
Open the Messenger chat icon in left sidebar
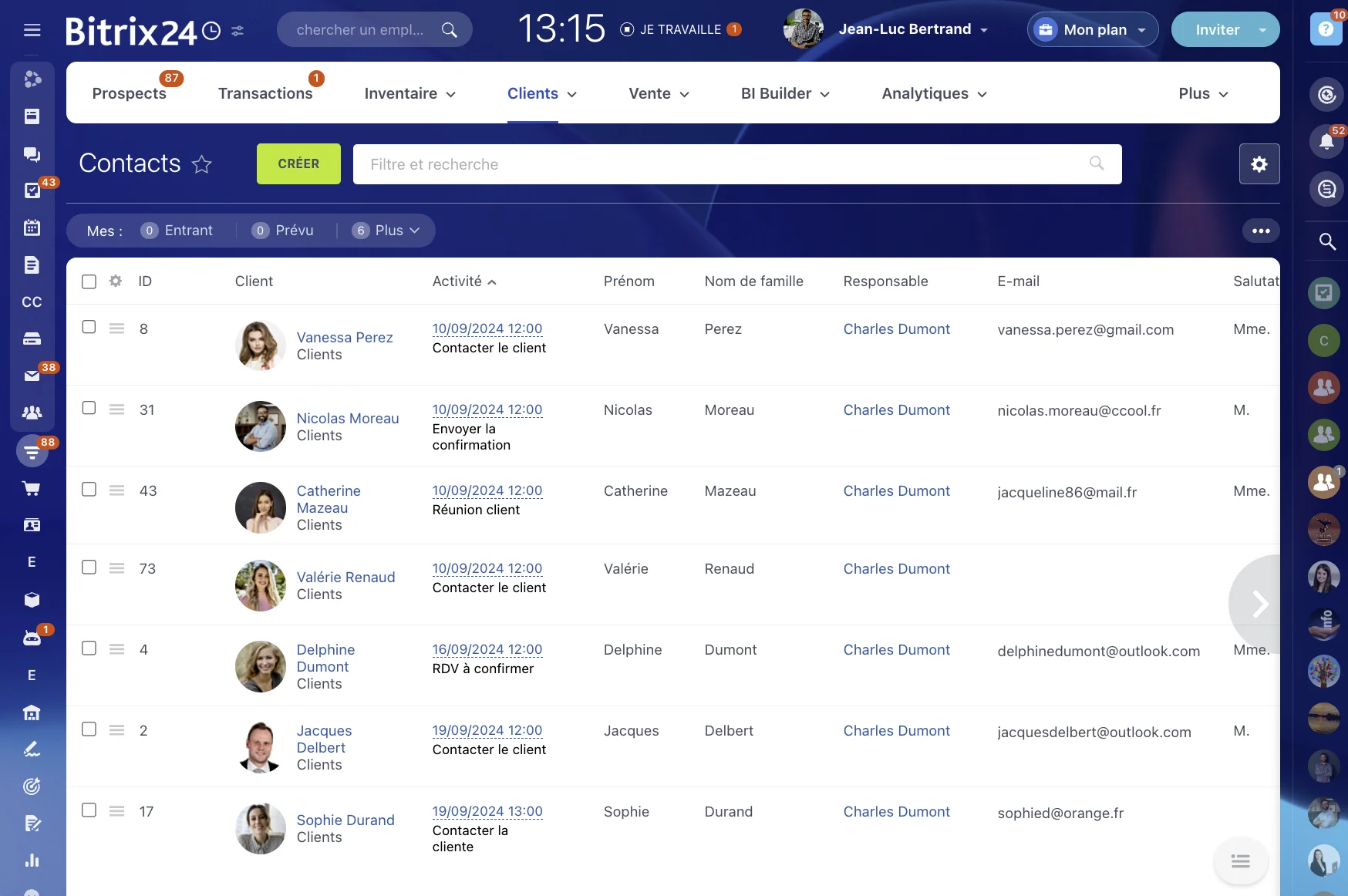(32, 154)
